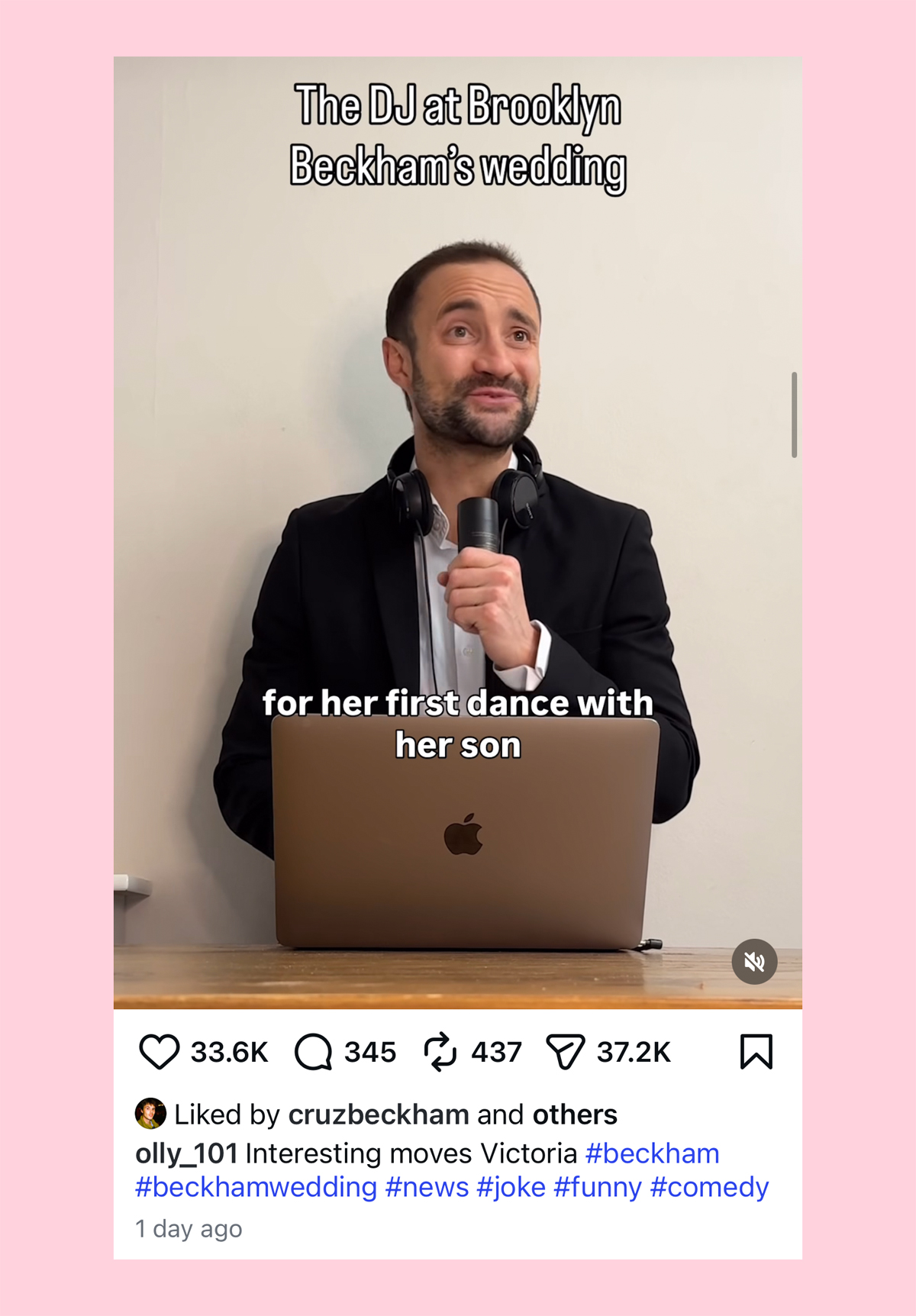Unmute the video with the speaker icon
Image resolution: width=916 pixels, height=1316 pixels.
pos(754,962)
